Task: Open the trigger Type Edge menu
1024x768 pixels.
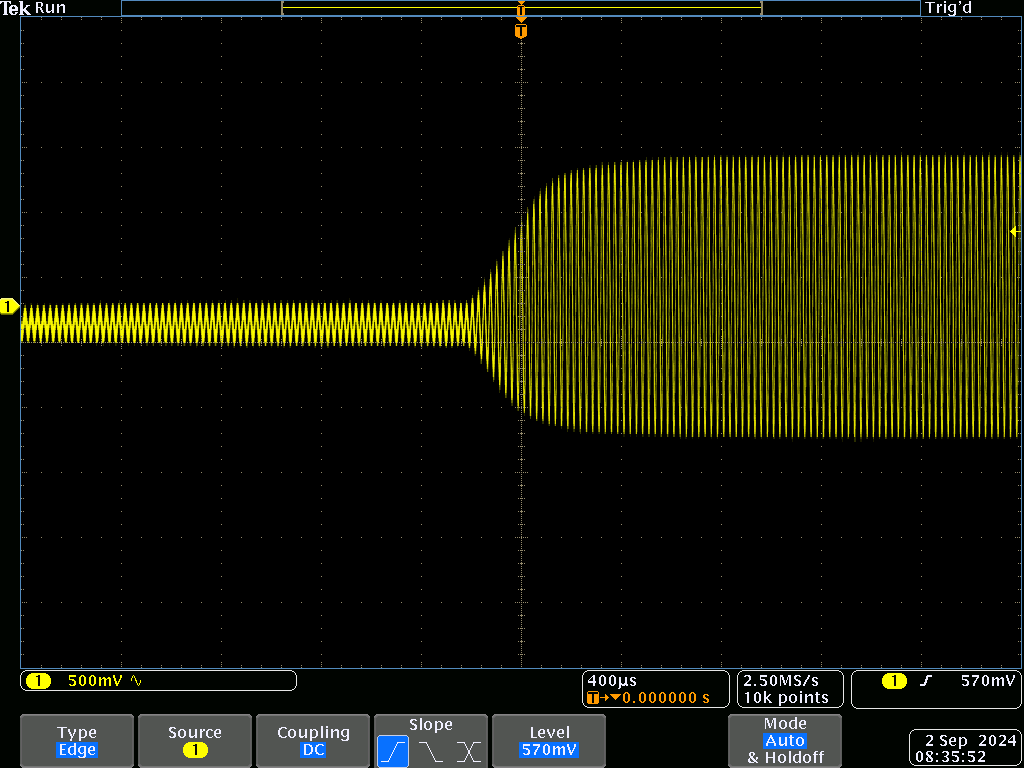Action: (x=77, y=740)
